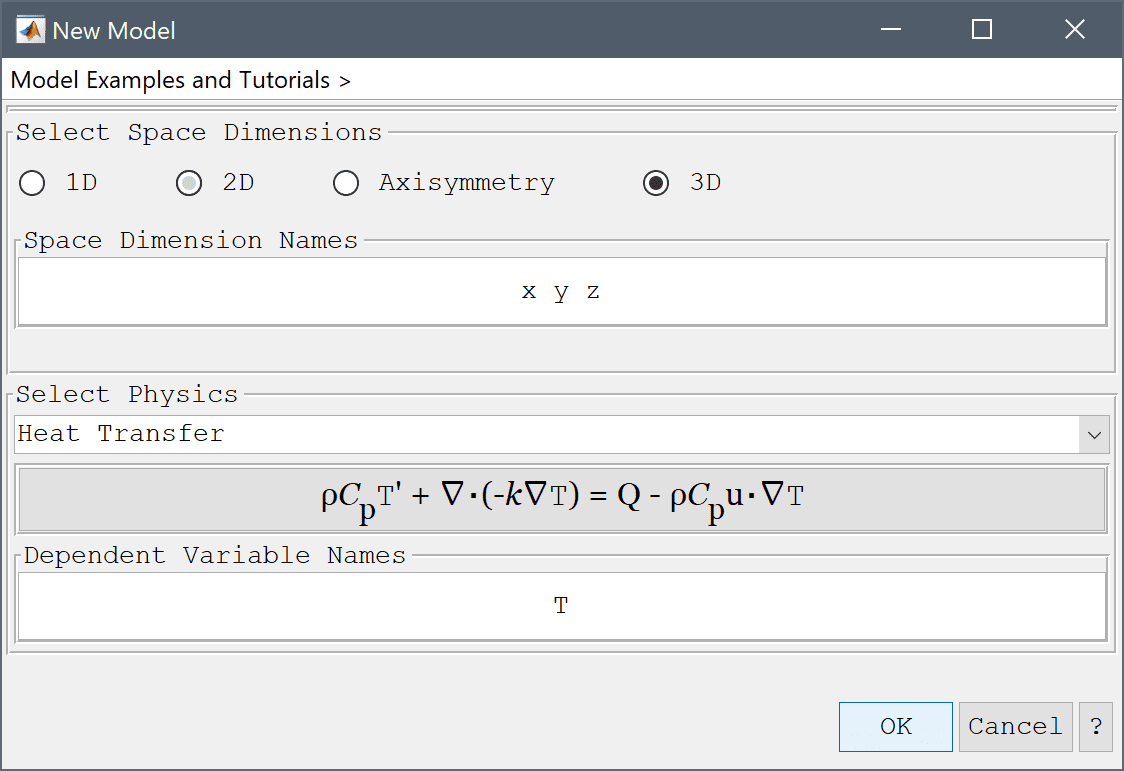Click into Dependent Variable Names field

click(x=562, y=605)
